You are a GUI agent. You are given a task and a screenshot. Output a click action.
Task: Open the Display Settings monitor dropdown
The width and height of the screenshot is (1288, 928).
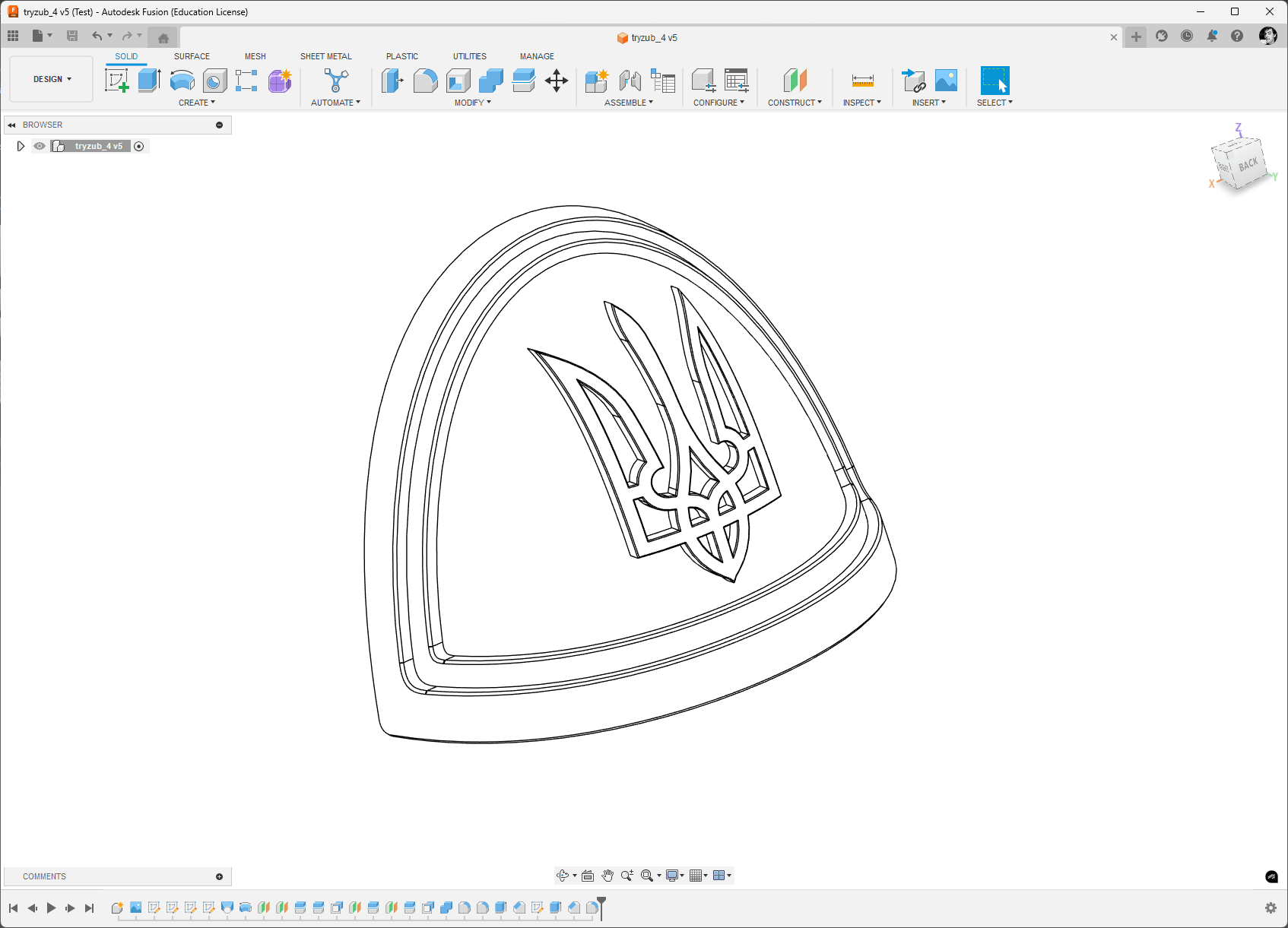click(x=675, y=876)
